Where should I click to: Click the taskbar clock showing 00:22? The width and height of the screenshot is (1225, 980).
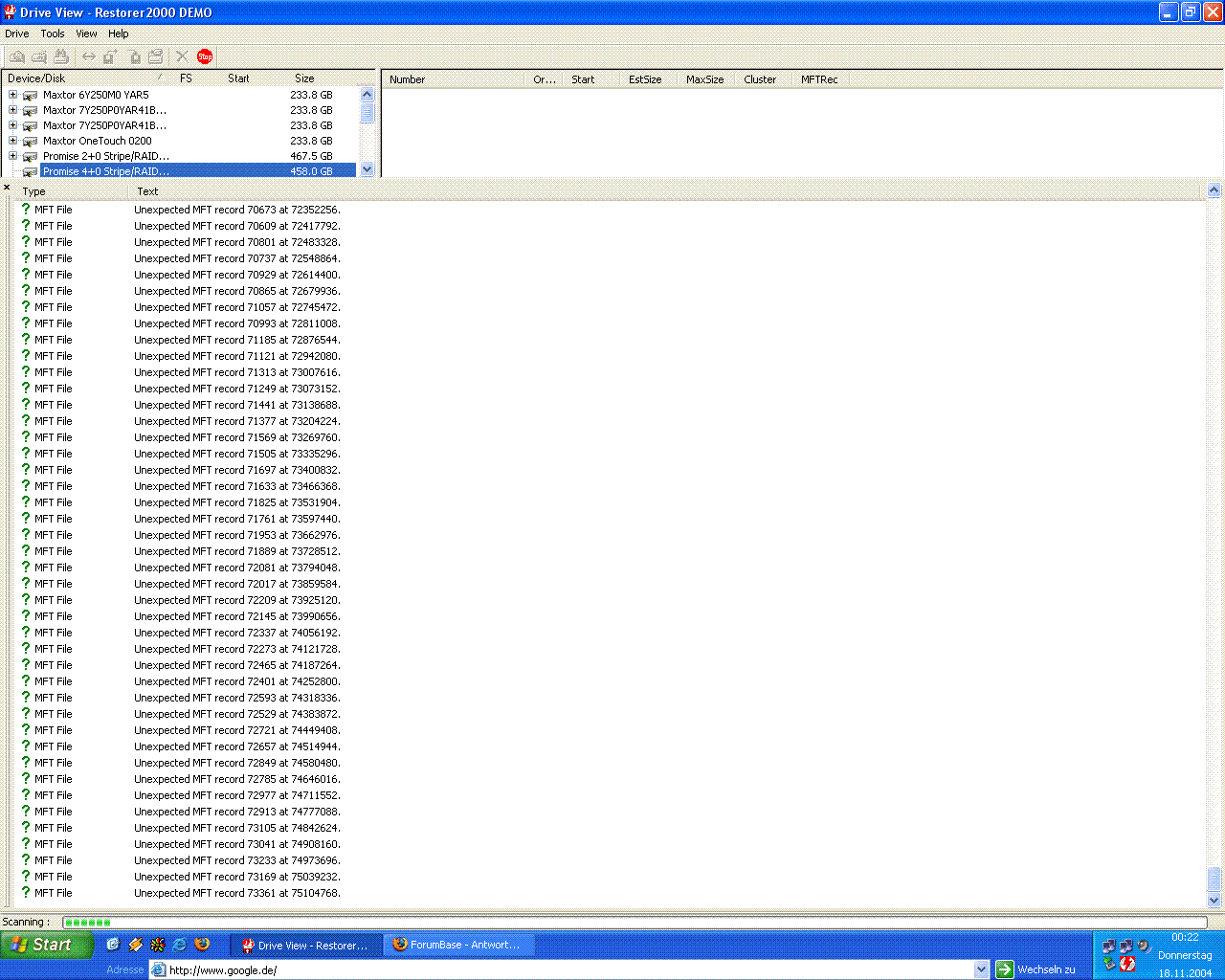tap(1185, 938)
